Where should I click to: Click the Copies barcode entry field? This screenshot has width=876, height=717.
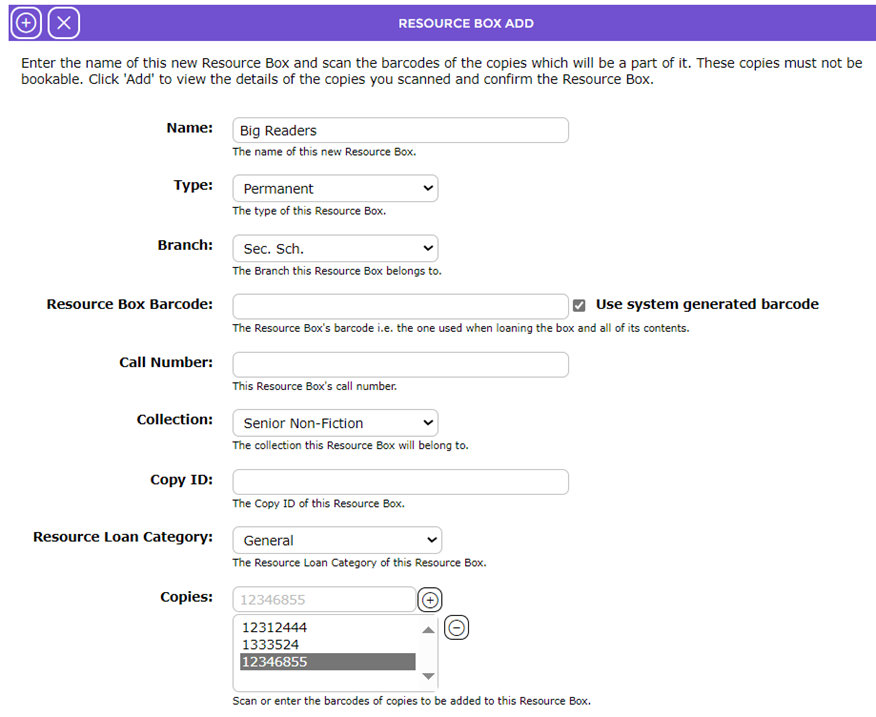325,600
